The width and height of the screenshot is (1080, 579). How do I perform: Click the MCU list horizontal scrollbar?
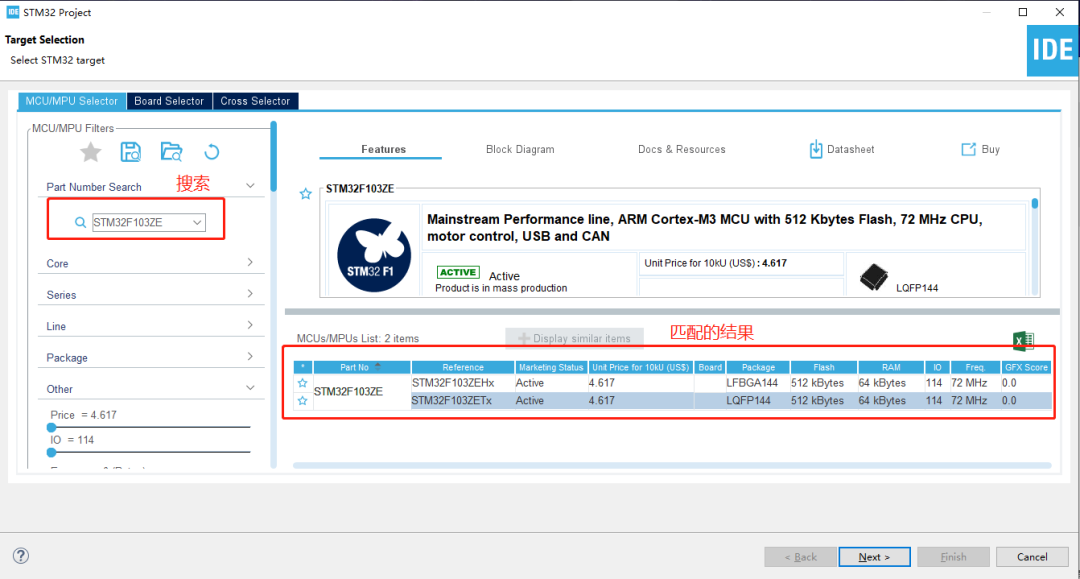(x=672, y=466)
